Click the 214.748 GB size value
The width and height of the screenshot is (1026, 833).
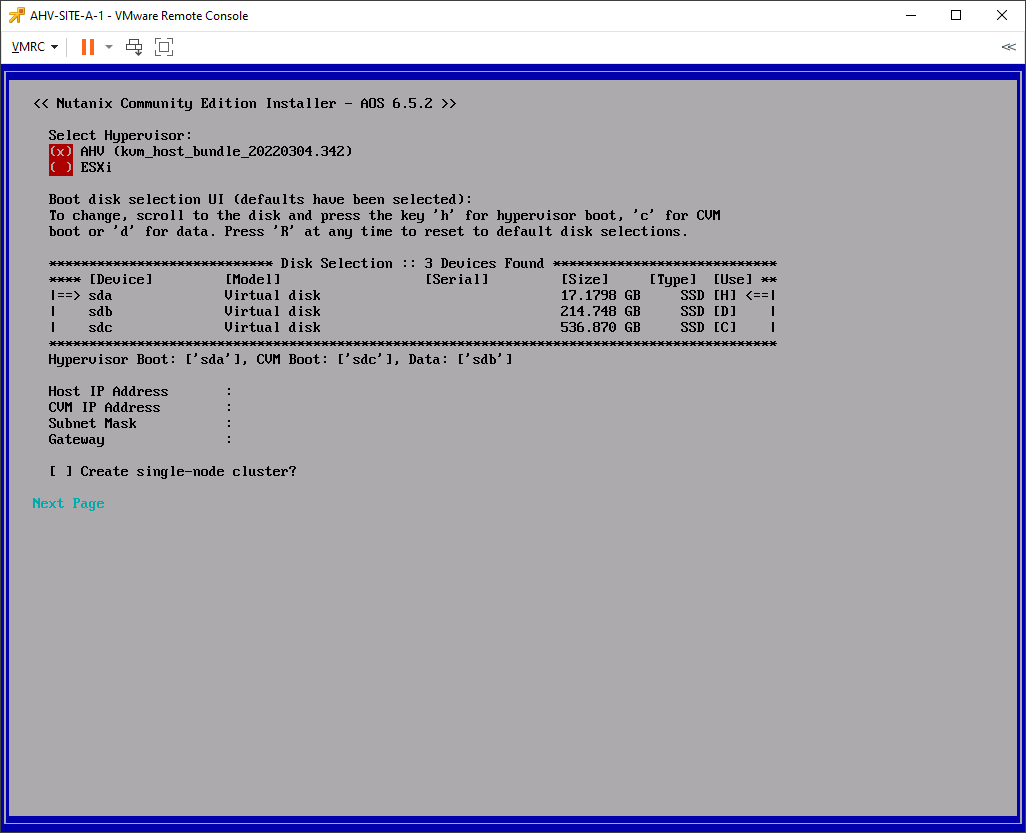tap(600, 311)
